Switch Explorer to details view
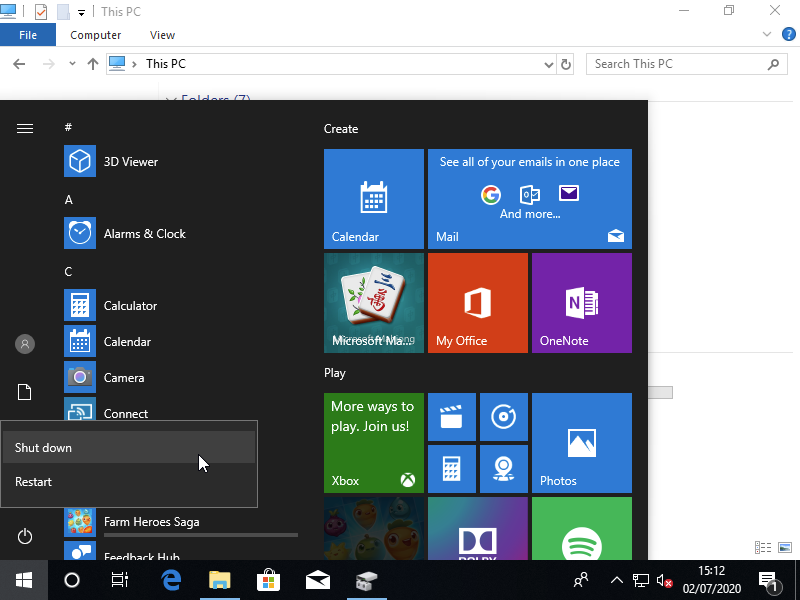This screenshot has width=800, height=600. click(763, 547)
